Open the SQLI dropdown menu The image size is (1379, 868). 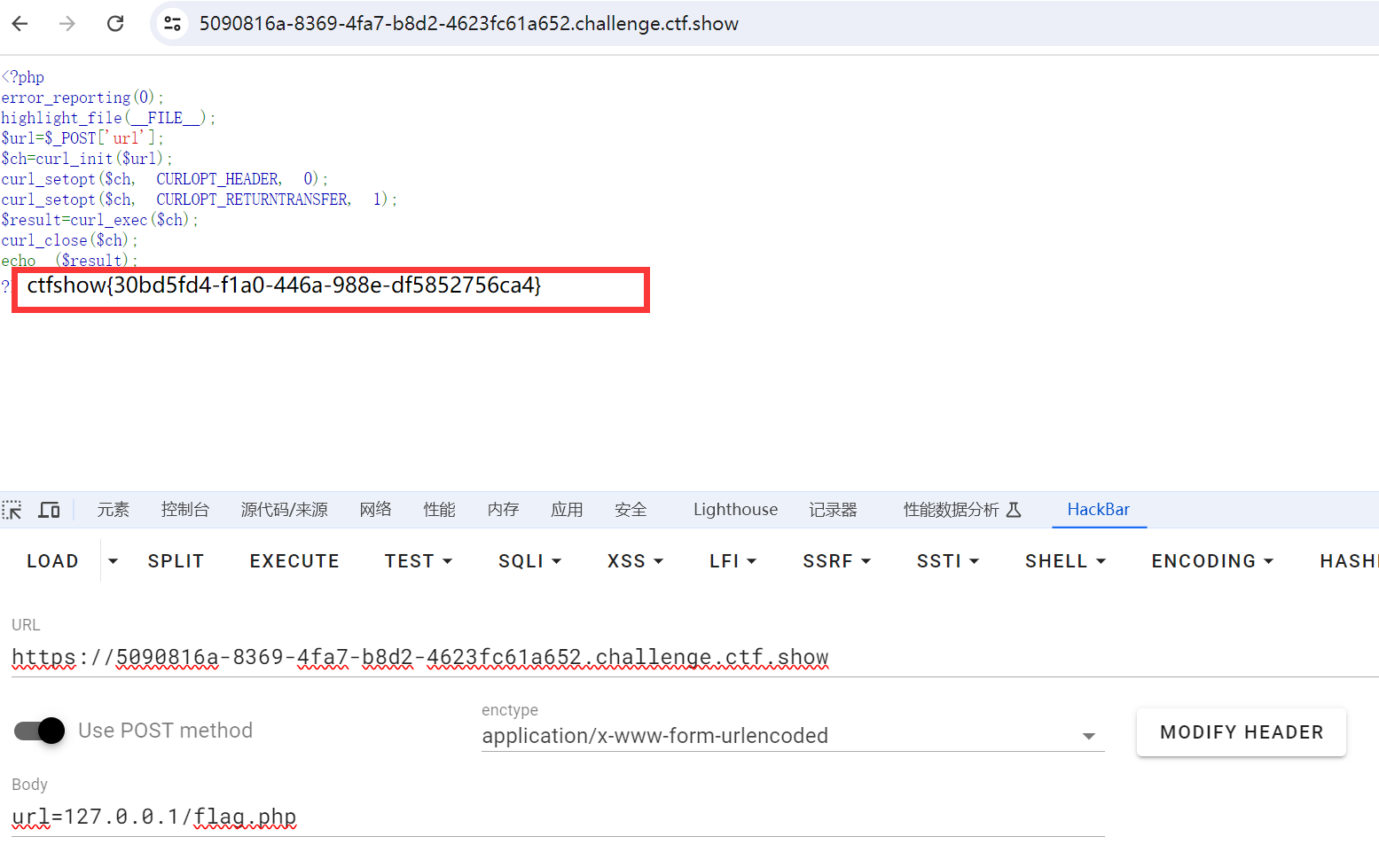point(529,561)
